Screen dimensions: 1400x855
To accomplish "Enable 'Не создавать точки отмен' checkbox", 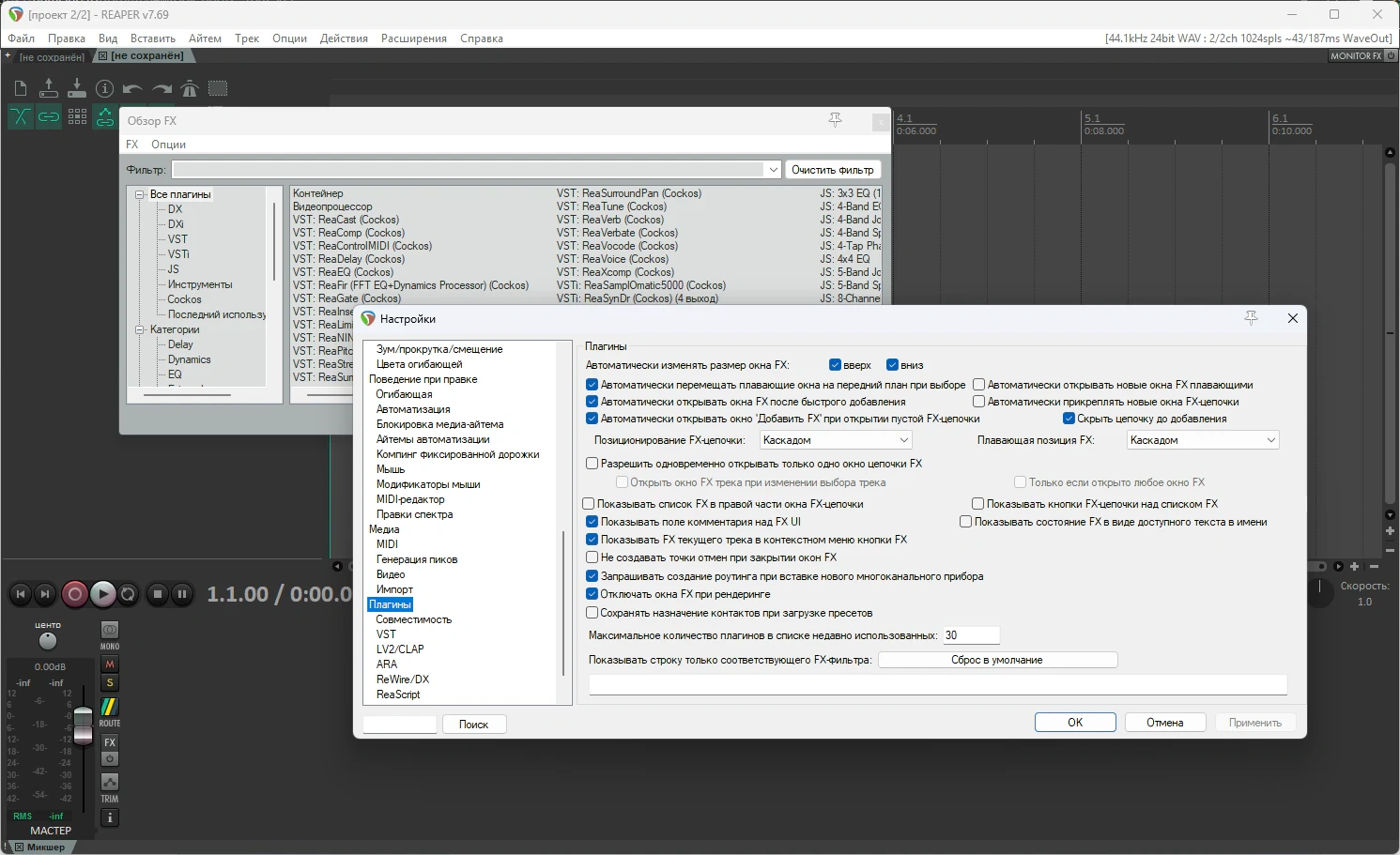I will click(592, 557).
